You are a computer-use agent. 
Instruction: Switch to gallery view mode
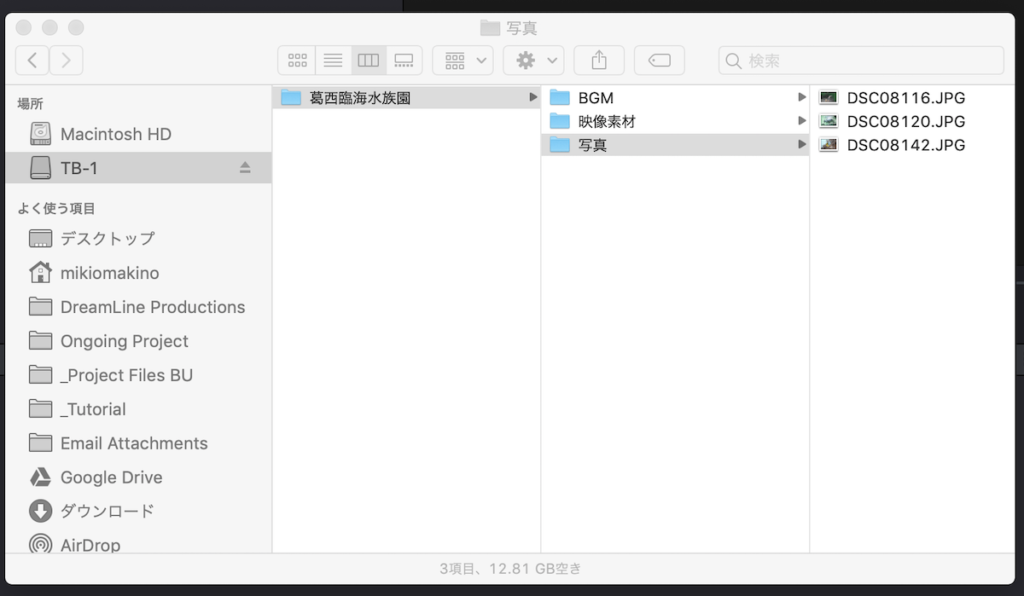point(404,60)
